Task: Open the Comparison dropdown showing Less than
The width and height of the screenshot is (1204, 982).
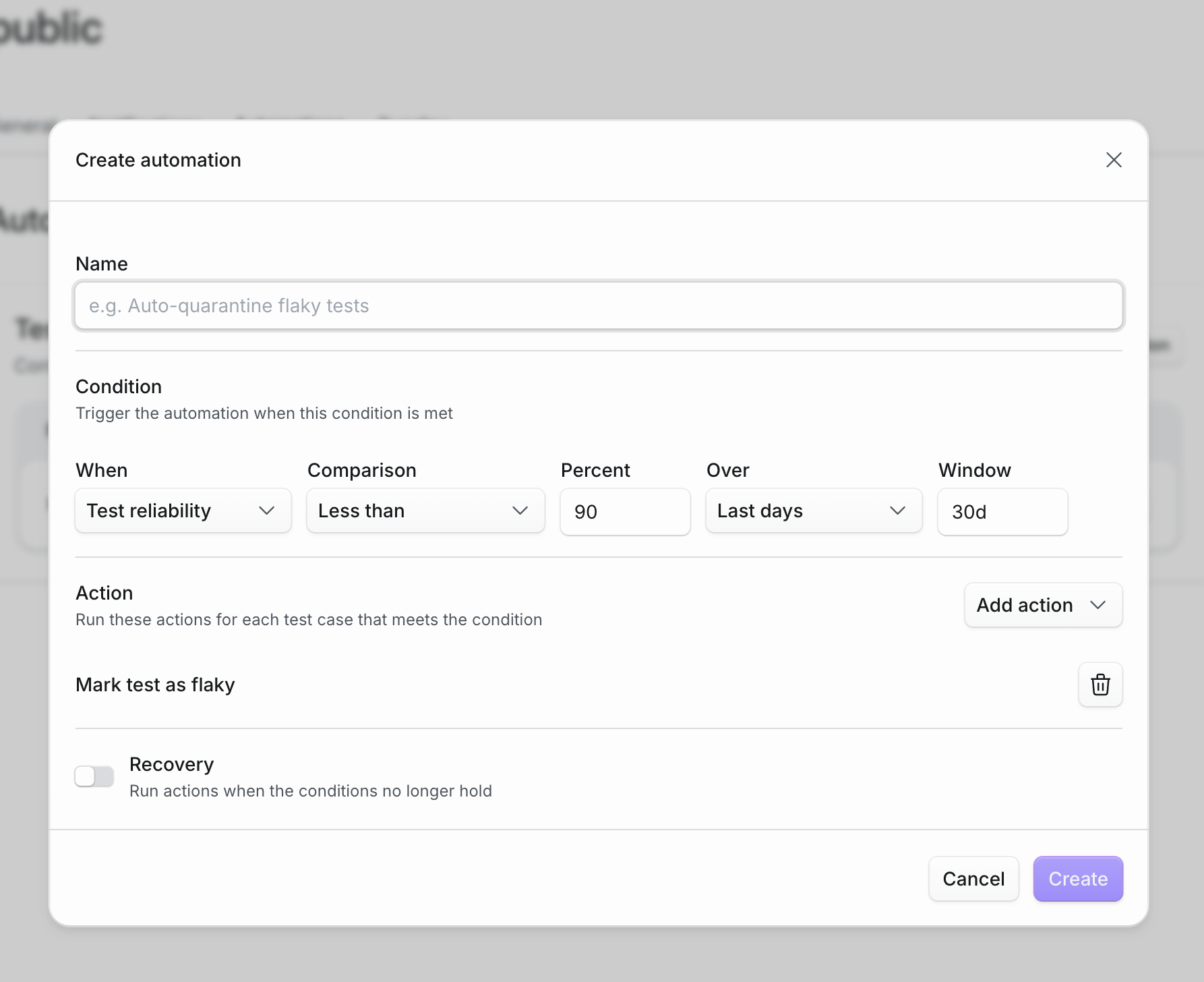Action: click(x=425, y=511)
